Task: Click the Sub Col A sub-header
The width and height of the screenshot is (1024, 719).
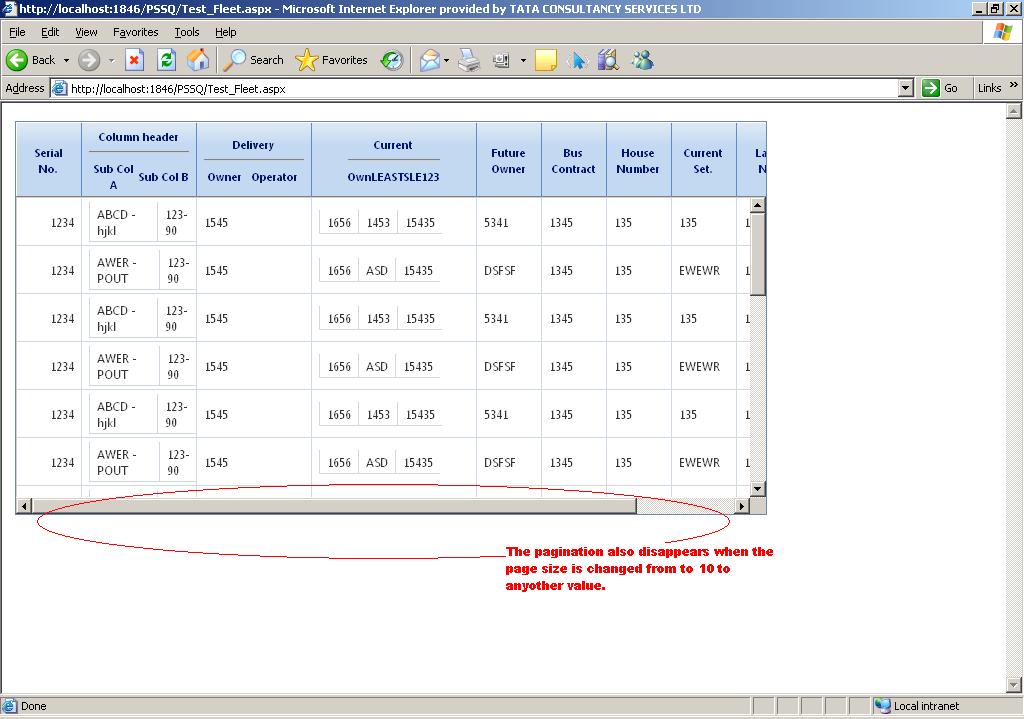Action: tap(114, 176)
